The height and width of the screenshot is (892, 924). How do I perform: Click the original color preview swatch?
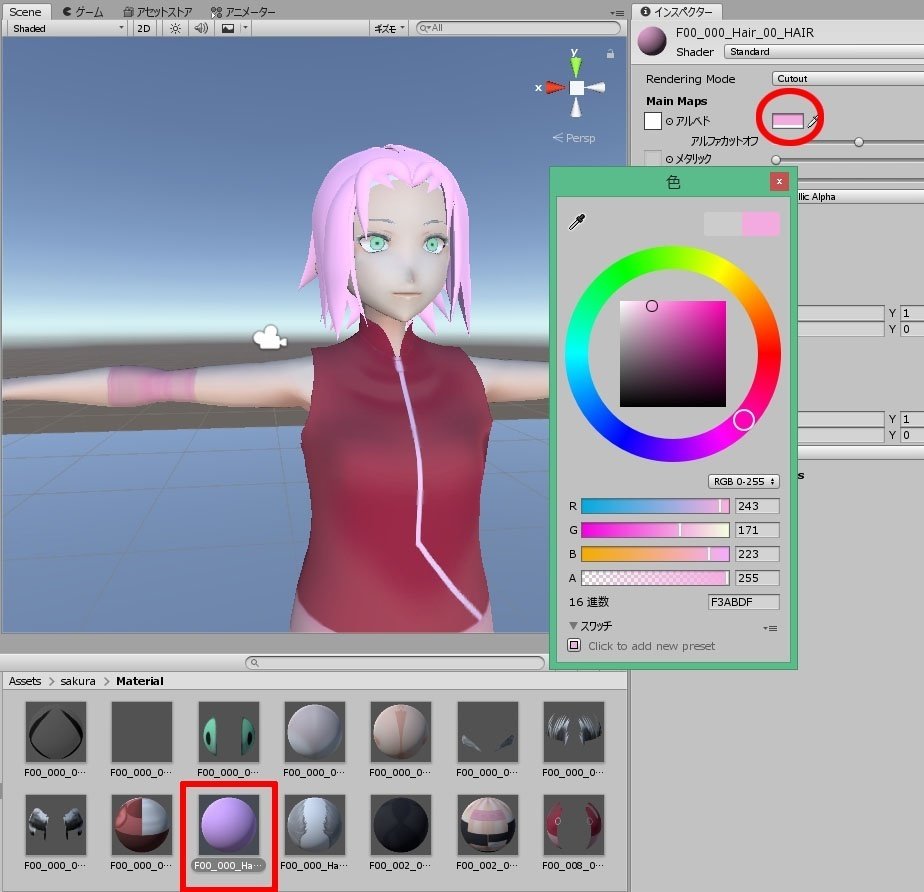(x=723, y=224)
